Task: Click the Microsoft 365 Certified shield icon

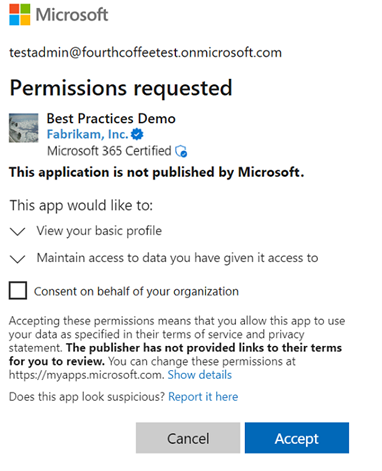Action: pyautogui.click(x=181, y=151)
